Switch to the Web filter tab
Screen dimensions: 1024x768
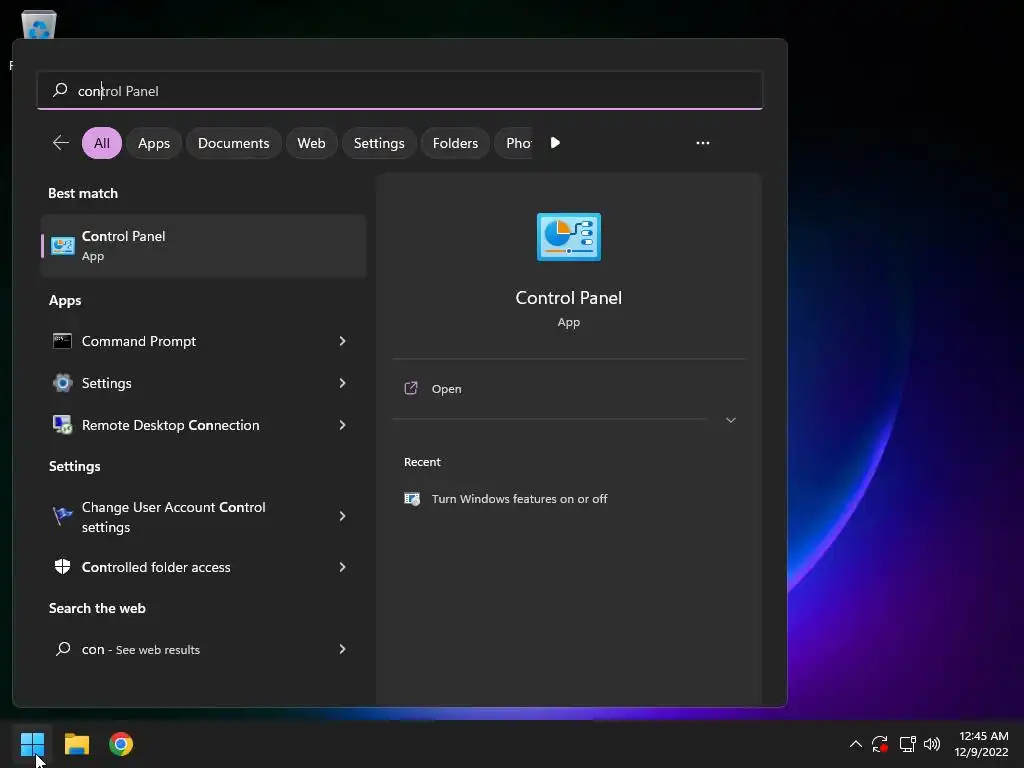312,143
